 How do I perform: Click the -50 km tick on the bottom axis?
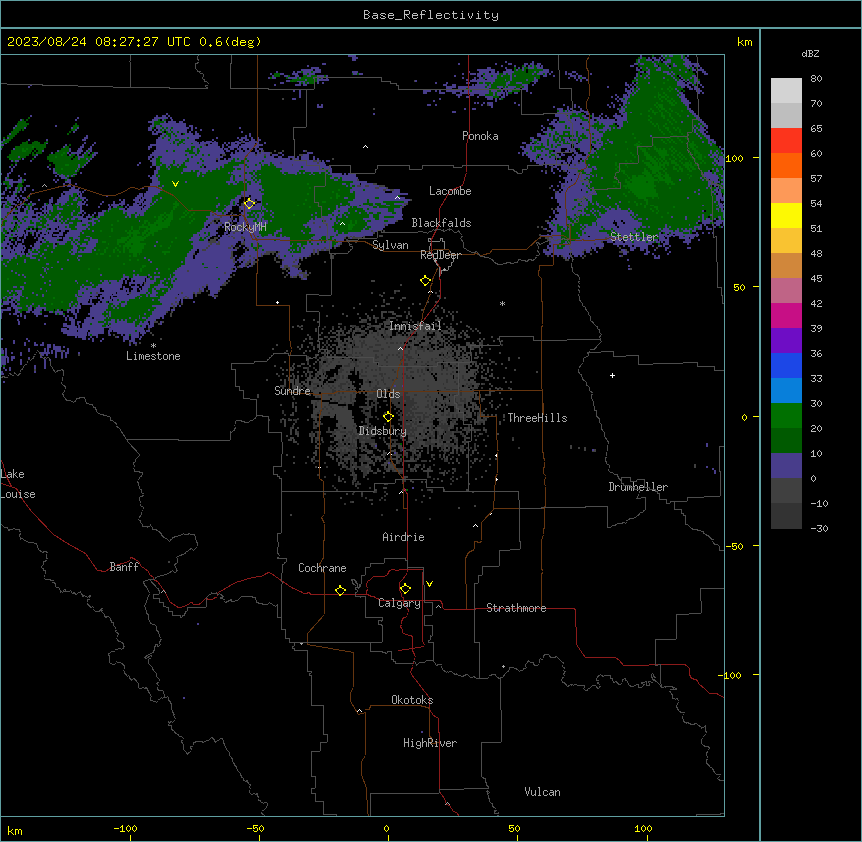255,828
